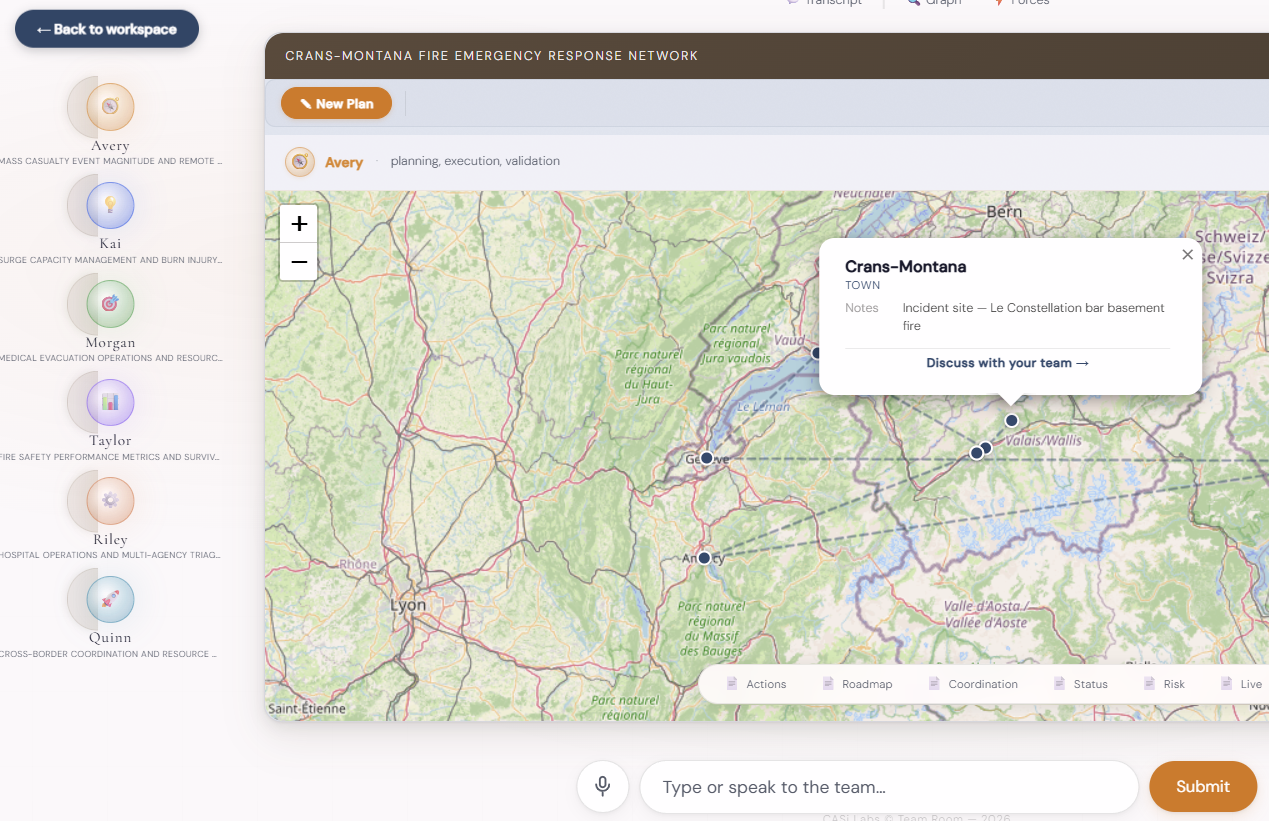Click 'Surge capacity management' description
This screenshot has height=821, width=1269.
[x=110, y=260]
